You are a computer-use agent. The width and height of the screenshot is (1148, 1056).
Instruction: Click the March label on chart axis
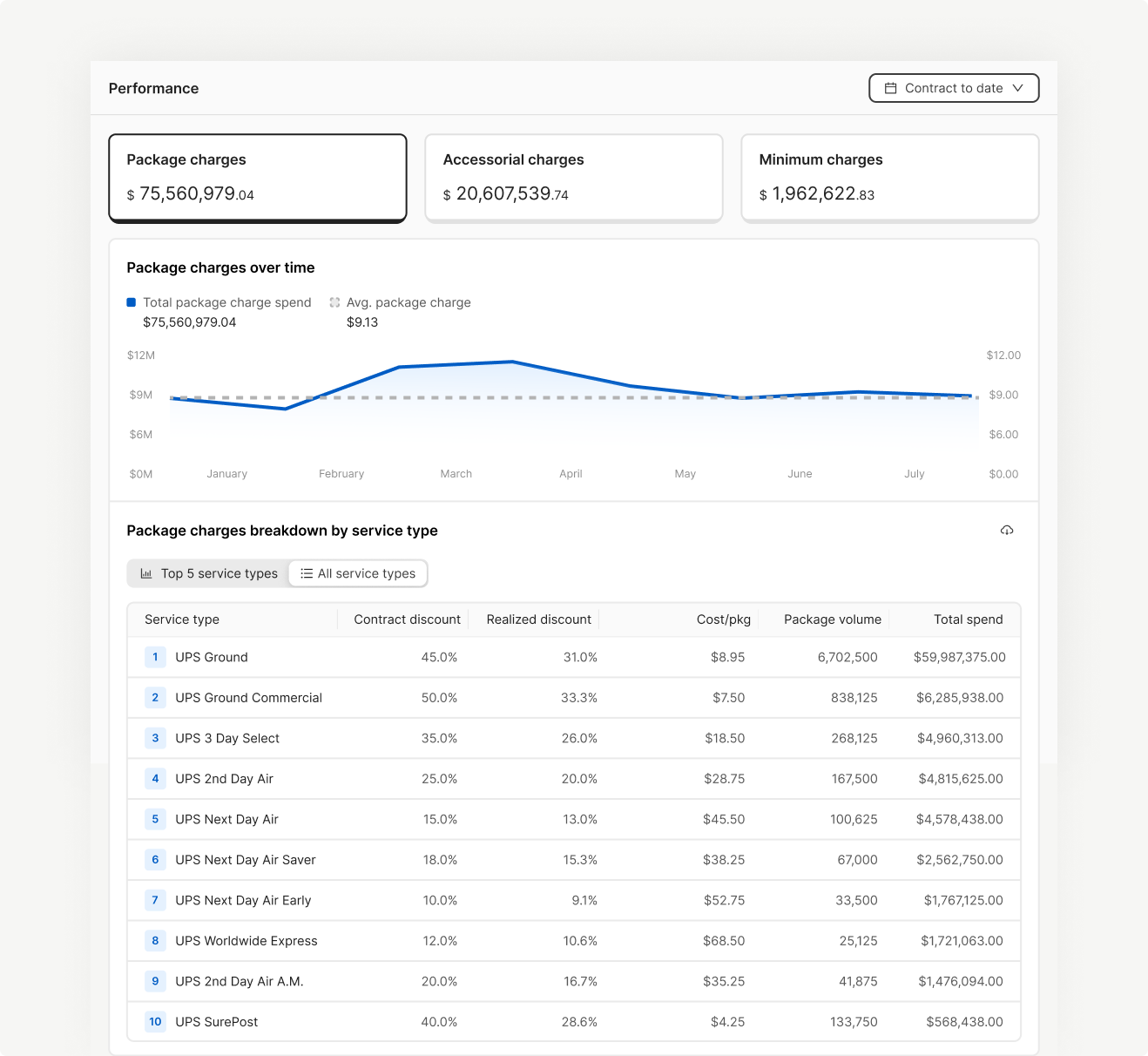click(x=456, y=474)
